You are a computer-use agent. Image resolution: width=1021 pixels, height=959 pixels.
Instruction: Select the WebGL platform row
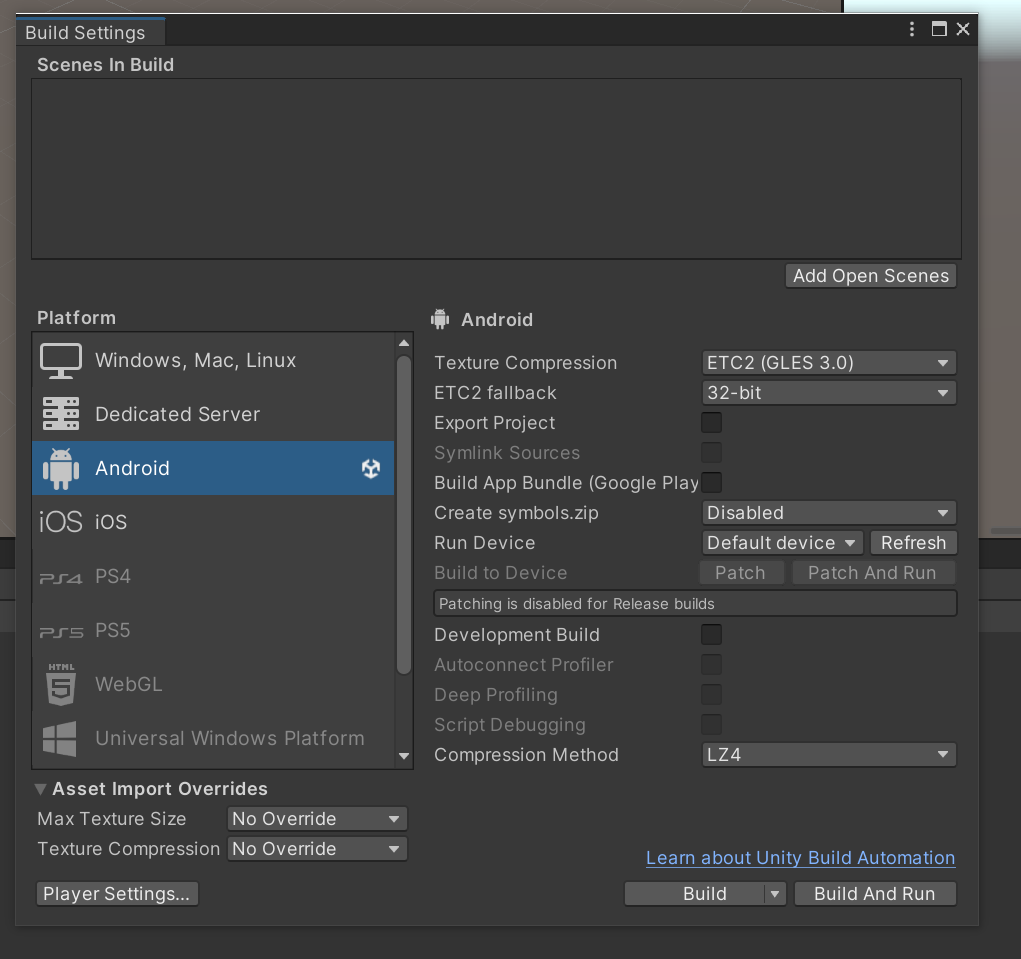pyautogui.click(x=213, y=684)
